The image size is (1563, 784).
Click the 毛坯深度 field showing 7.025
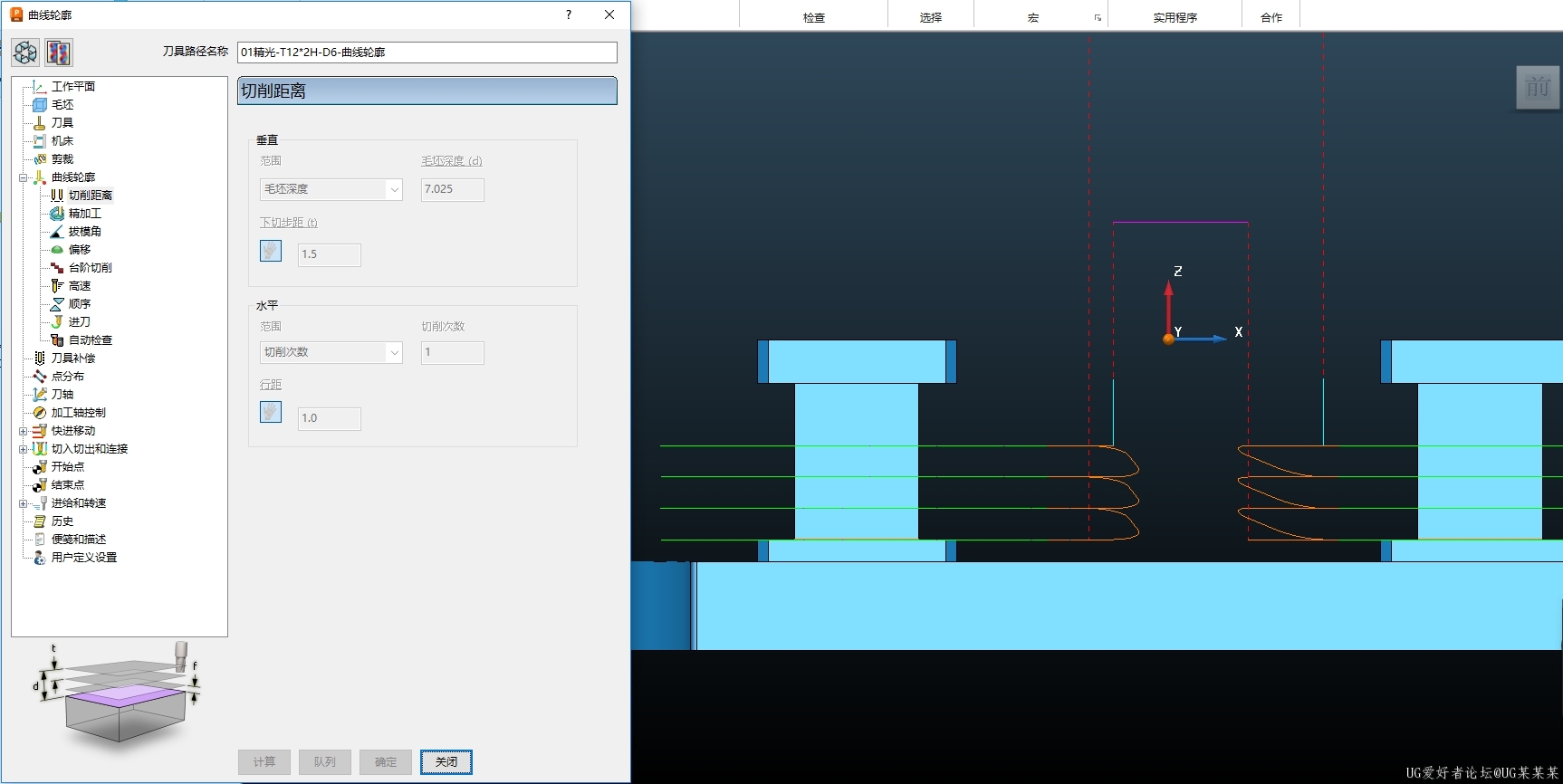click(452, 189)
